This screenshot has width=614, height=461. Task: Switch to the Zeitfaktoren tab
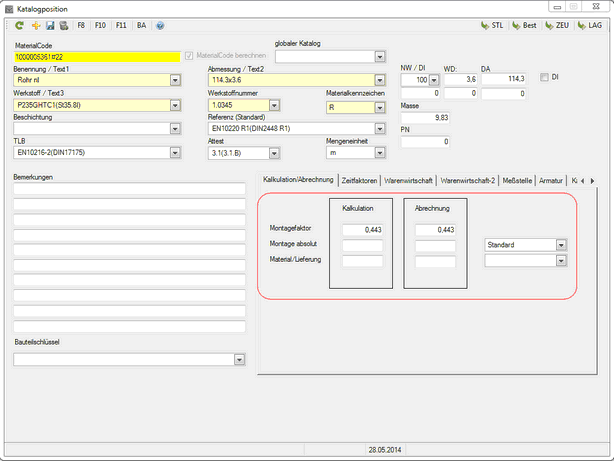point(361,179)
